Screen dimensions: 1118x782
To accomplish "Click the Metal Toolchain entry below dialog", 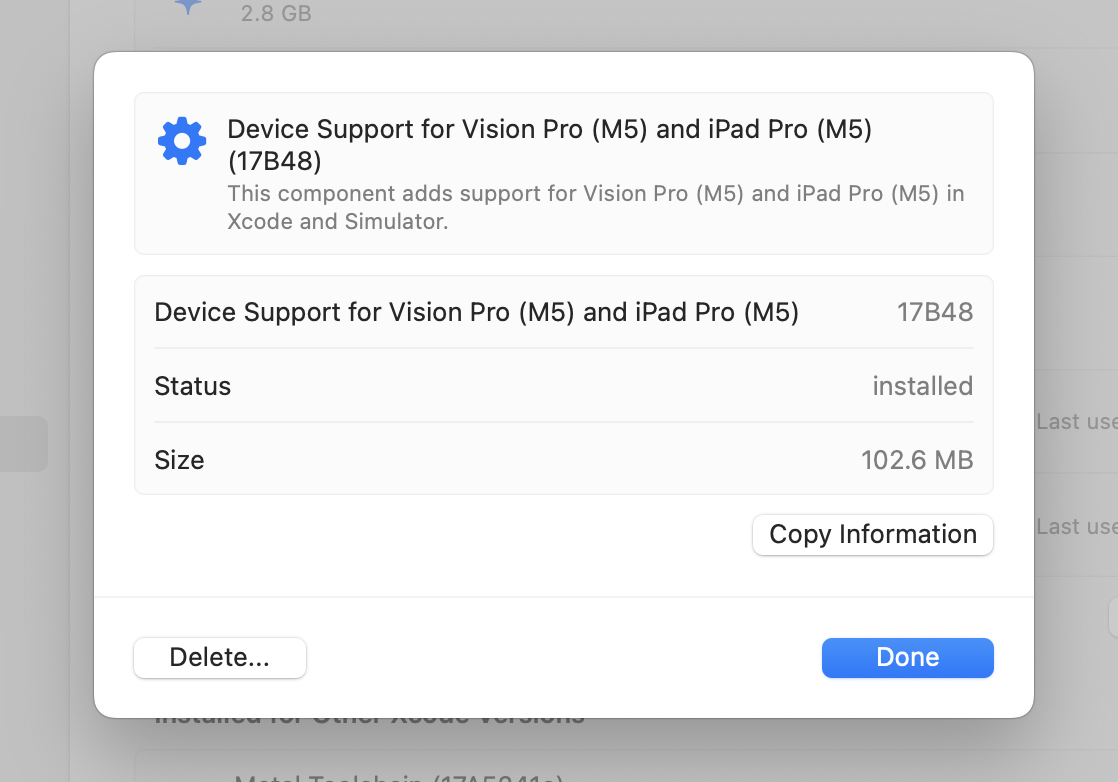I will [400, 777].
